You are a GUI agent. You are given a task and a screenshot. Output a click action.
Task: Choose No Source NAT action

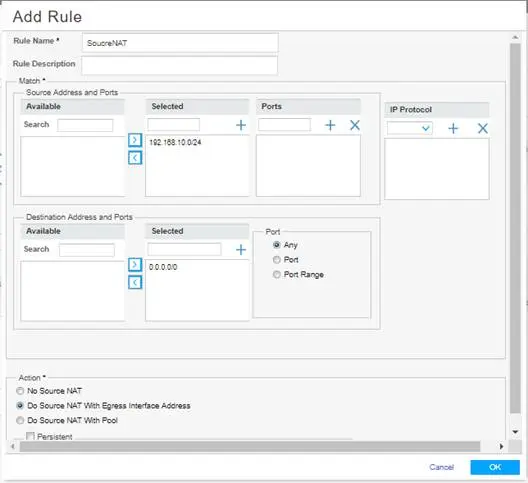click(20, 391)
